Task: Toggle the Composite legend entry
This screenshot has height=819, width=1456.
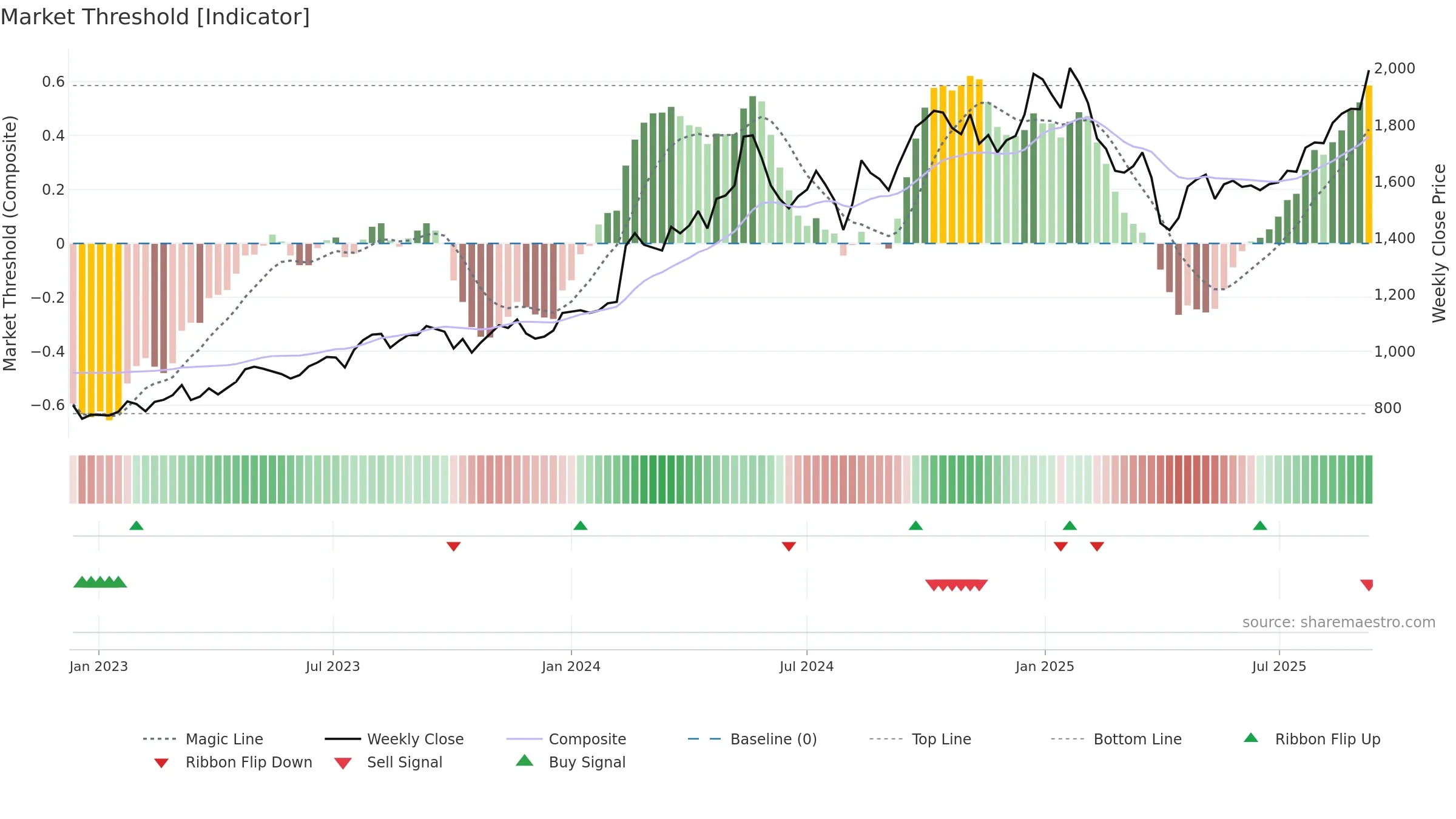Action: coord(566,739)
